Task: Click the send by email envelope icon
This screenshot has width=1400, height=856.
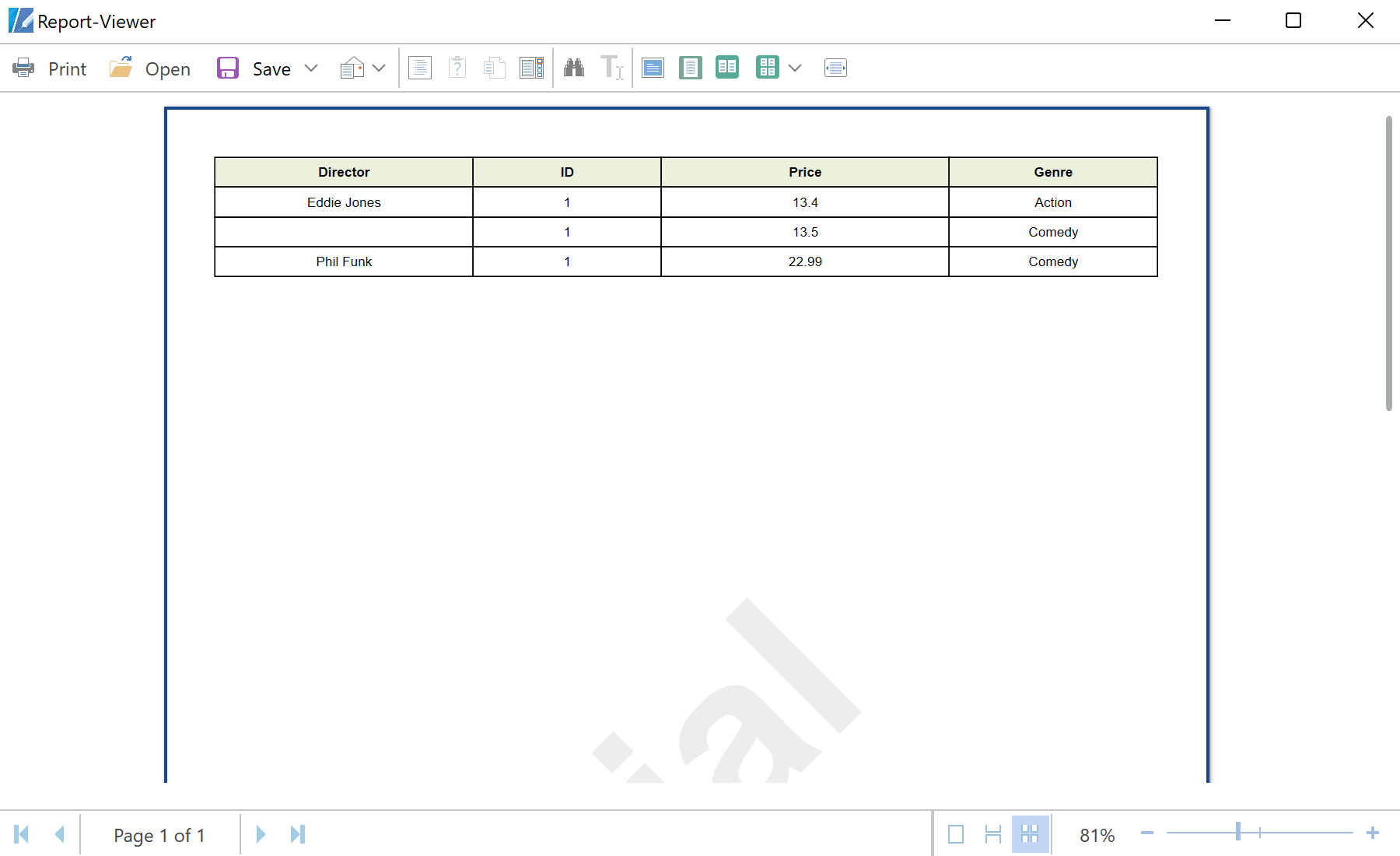Action: click(x=352, y=68)
